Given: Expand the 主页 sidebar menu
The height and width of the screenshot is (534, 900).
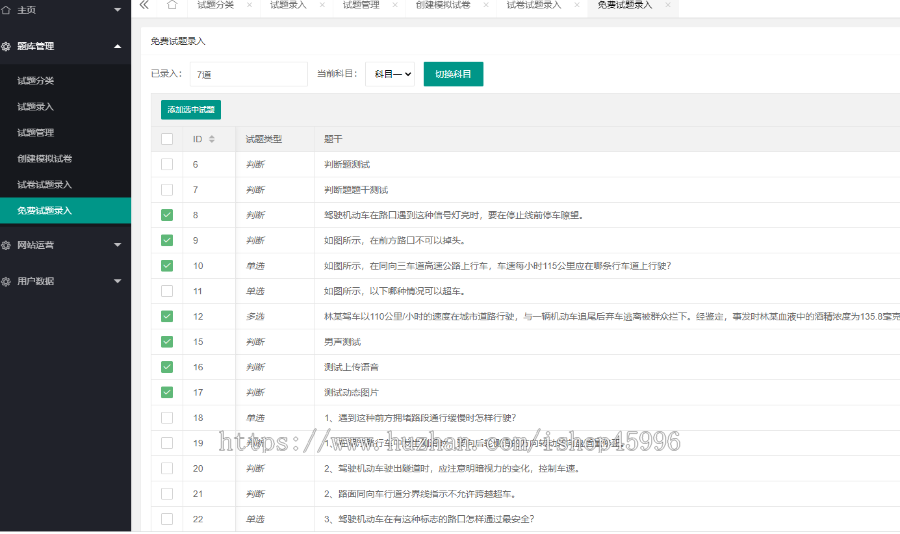Looking at the screenshot, I should tap(118, 10).
